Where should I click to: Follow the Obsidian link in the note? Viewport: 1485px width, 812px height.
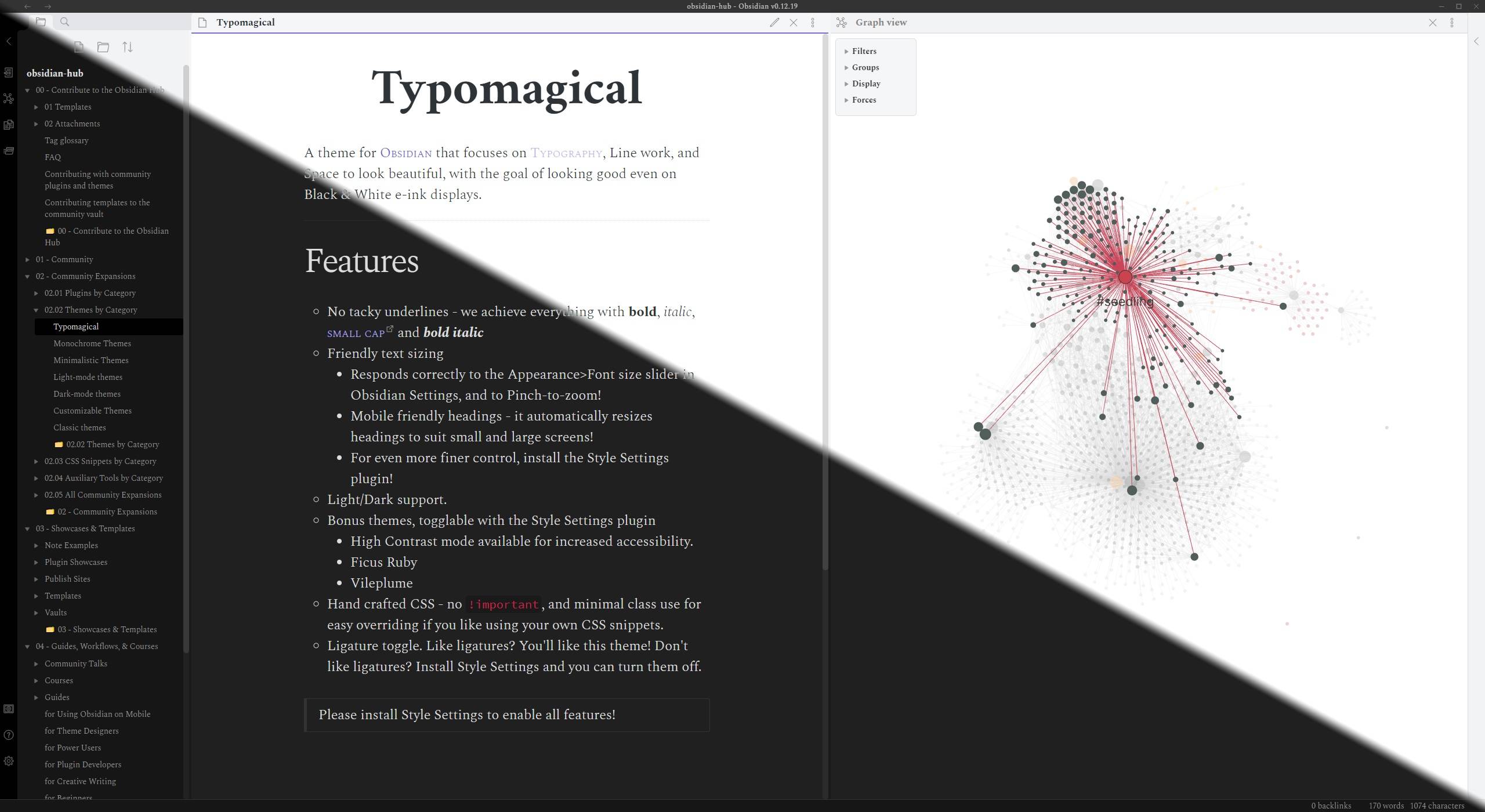[x=405, y=153]
